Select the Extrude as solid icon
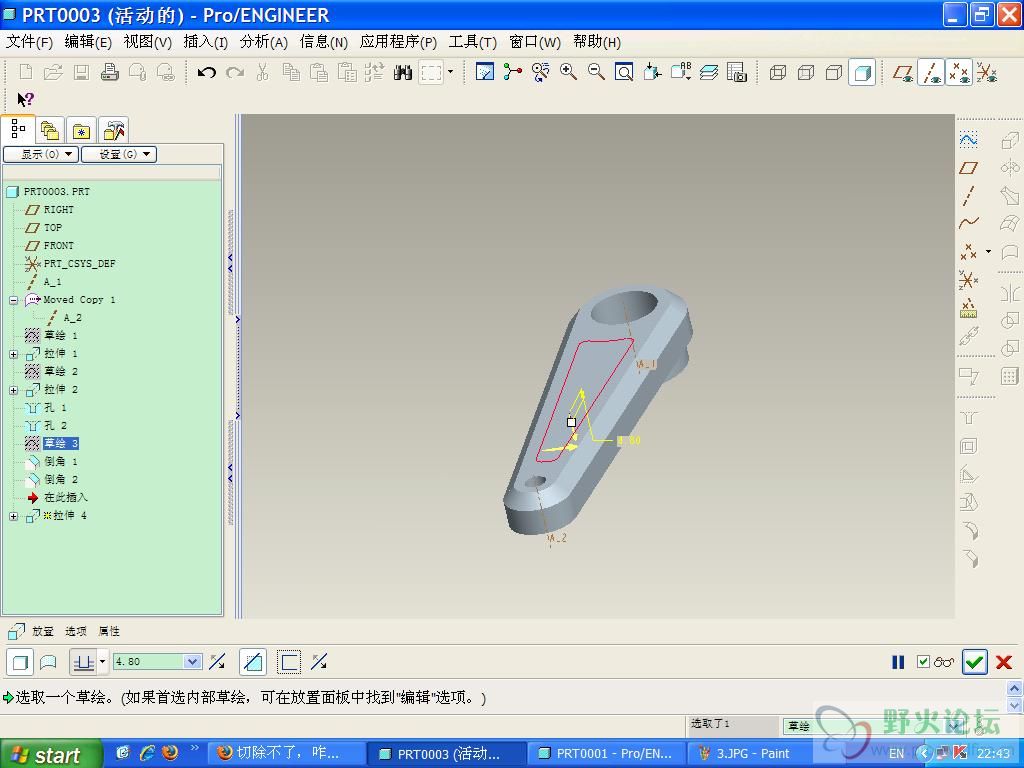The image size is (1024, 768). point(20,662)
